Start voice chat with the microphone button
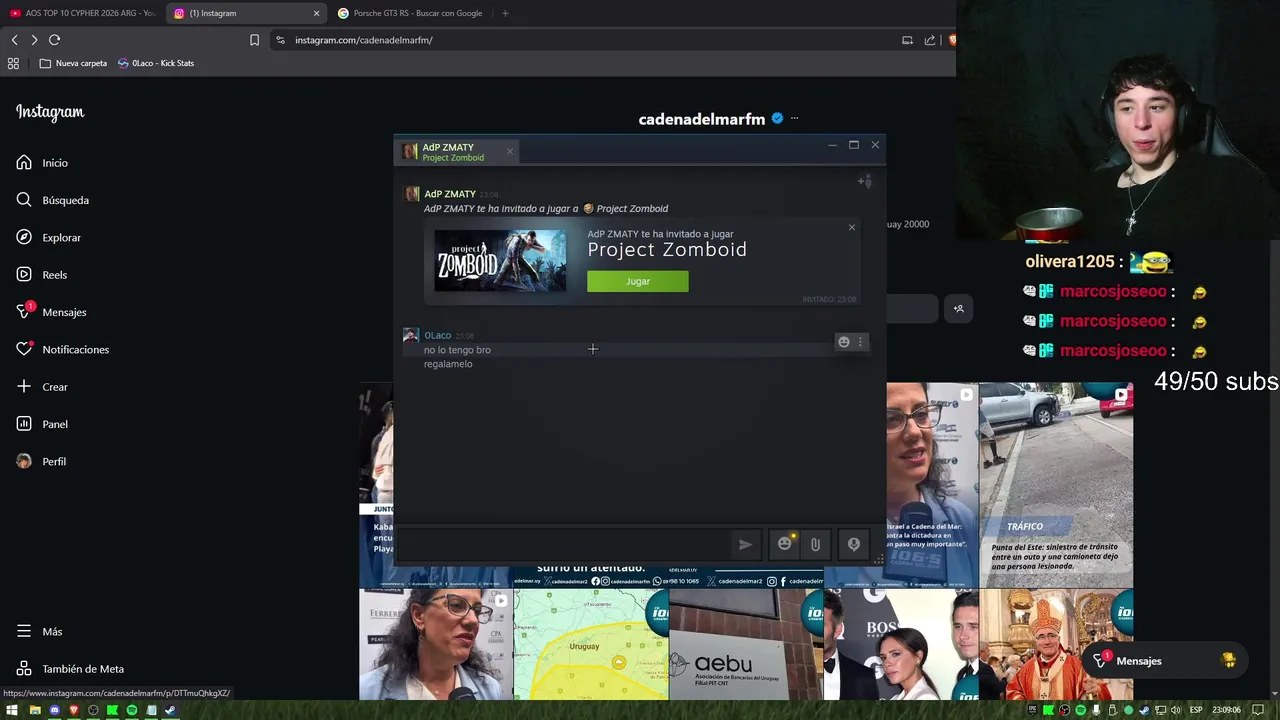 854,544
